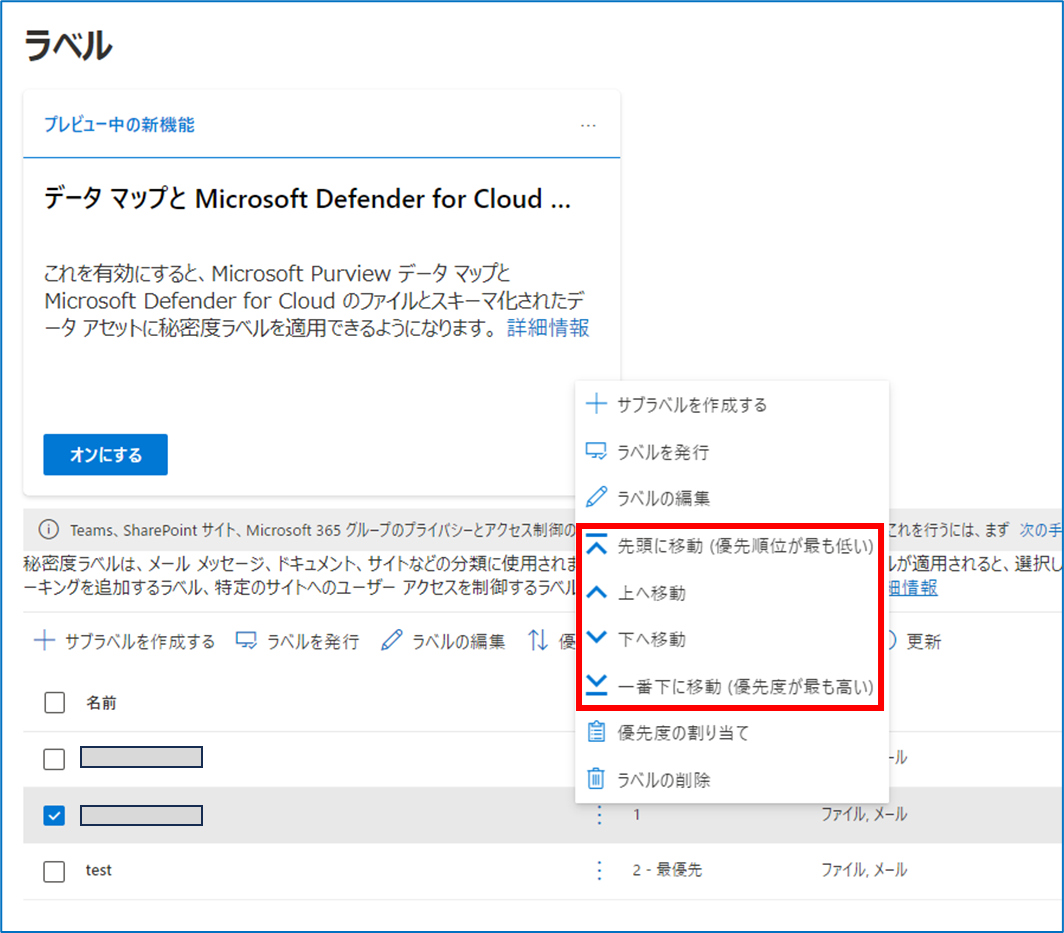Open the 詳細情報 link in the preview card
The image size is (1064, 933).
(x=548, y=328)
